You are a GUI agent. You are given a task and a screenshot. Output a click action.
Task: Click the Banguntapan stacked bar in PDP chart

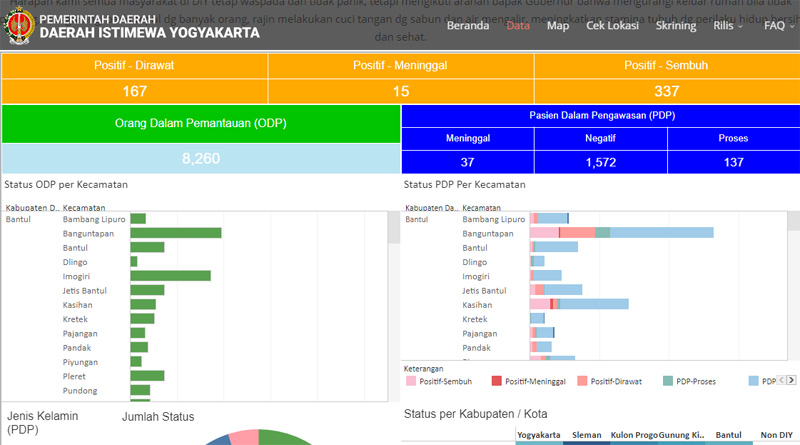[622, 233]
